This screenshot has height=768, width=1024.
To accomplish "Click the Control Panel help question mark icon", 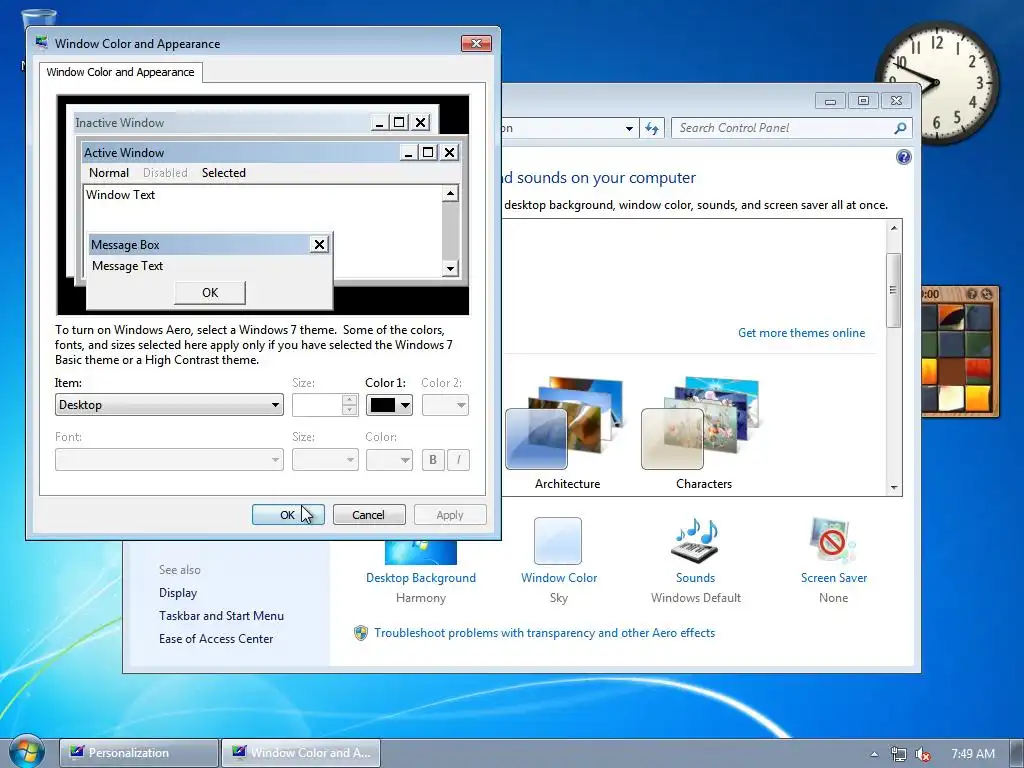I will pos(903,157).
